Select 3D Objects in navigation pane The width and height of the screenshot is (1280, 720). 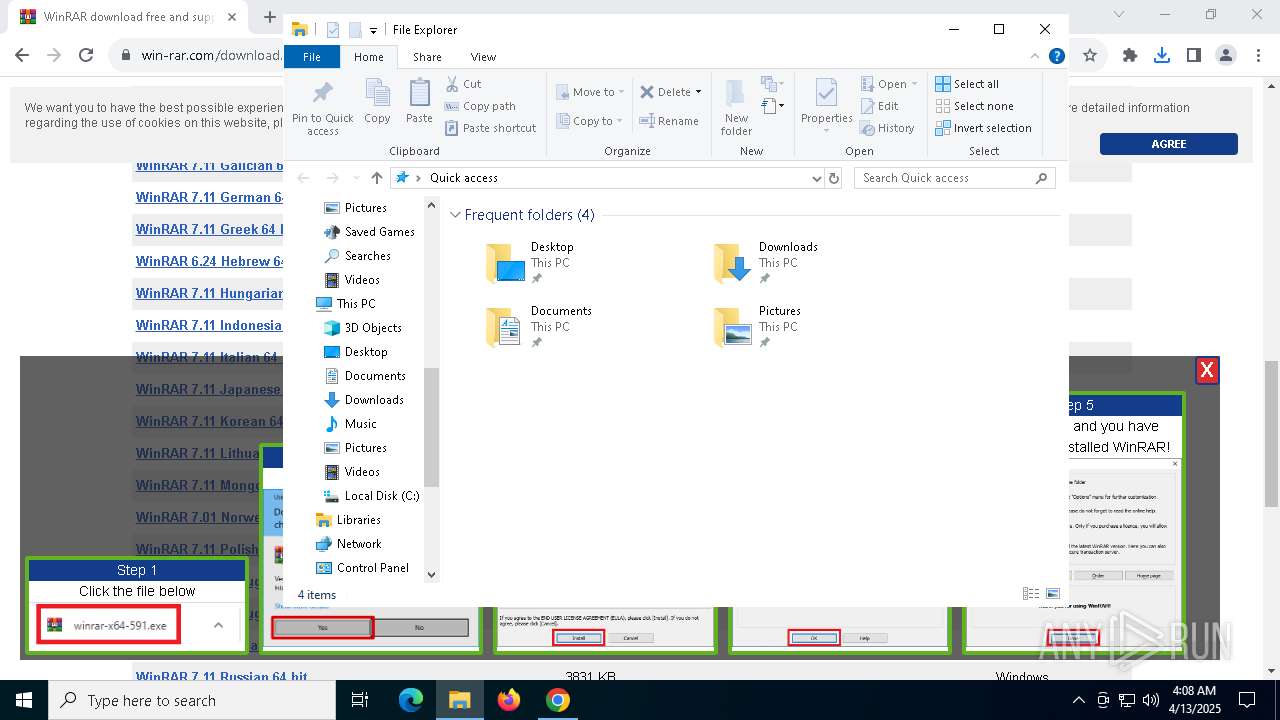click(363, 328)
